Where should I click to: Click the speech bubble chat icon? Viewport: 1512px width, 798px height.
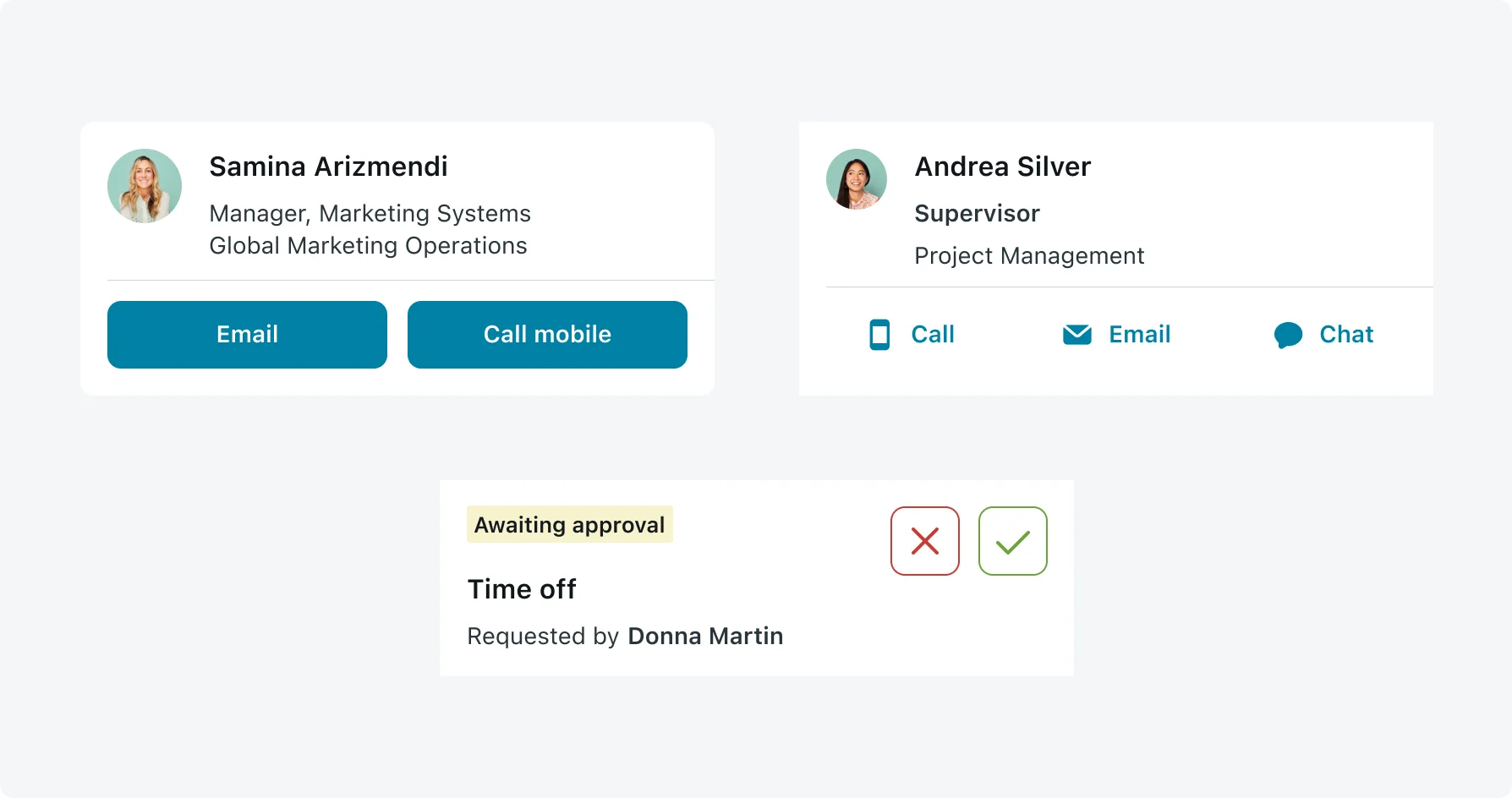click(x=1288, y=335)
